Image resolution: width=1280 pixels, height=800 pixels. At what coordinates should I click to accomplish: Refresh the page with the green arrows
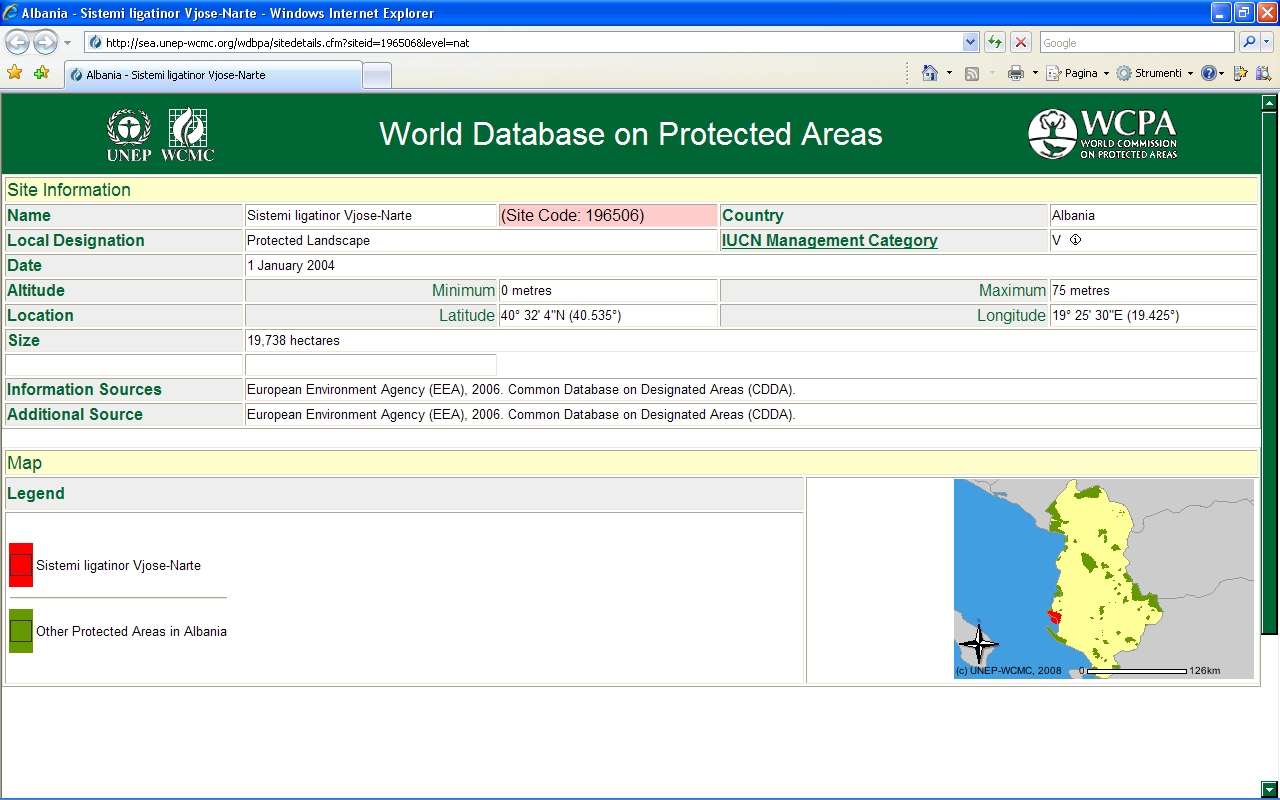click(995, 42)
